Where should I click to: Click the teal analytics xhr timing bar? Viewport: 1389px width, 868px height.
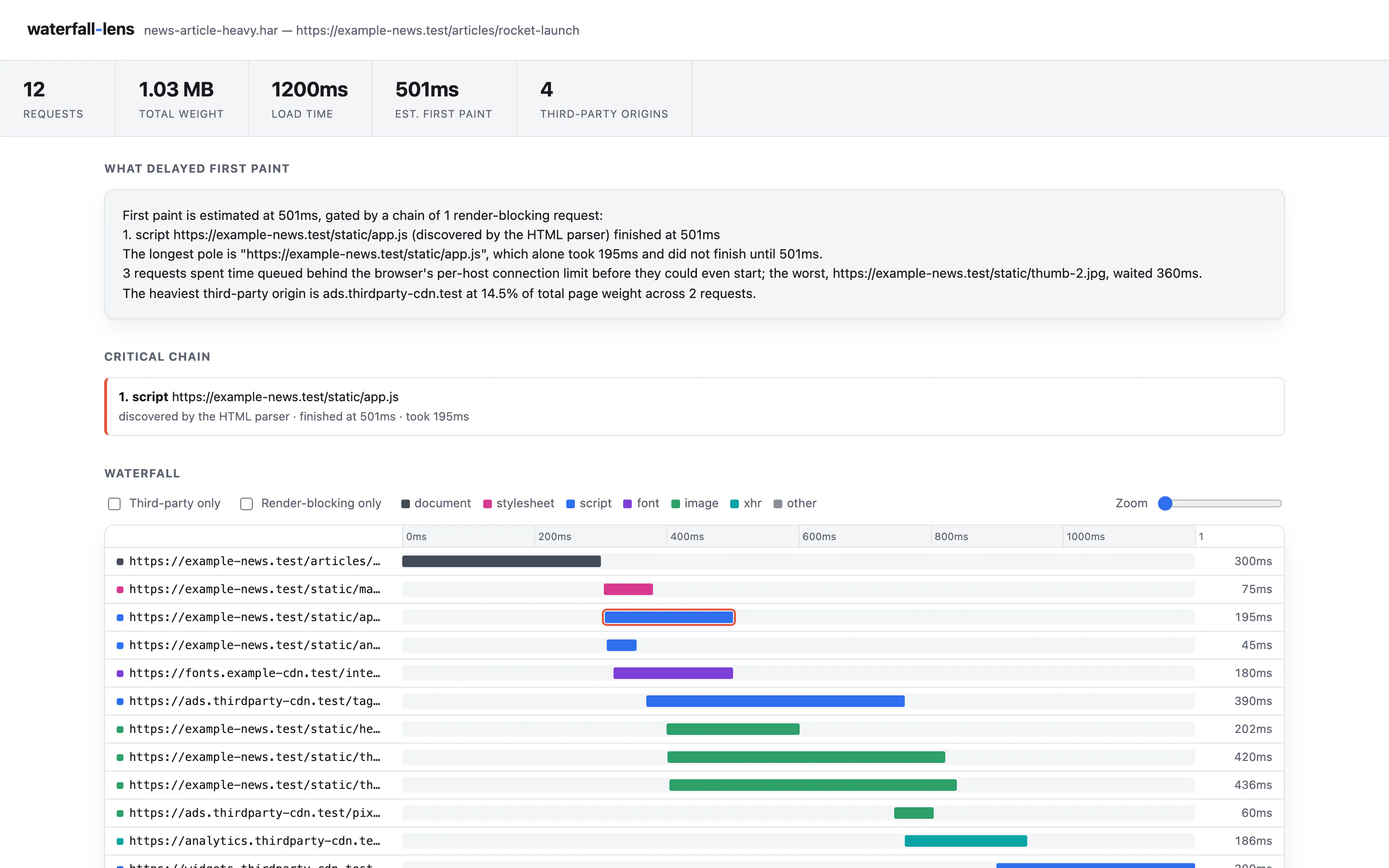966,841
